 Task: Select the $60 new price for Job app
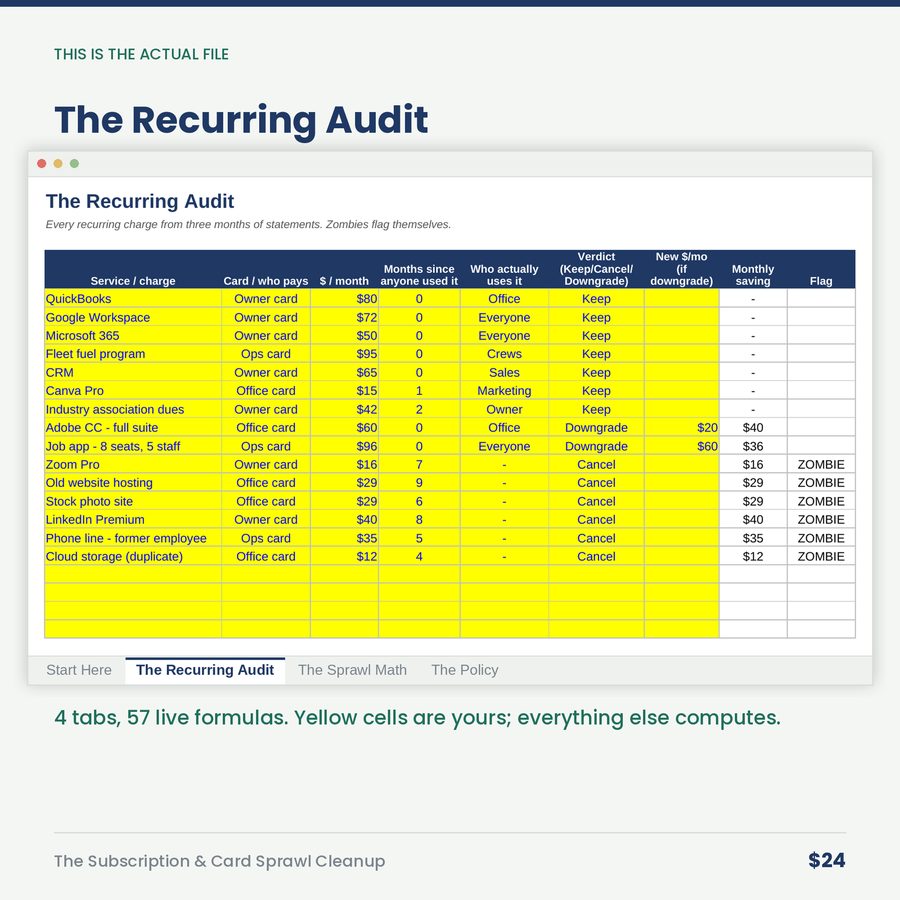click(681, 445)
